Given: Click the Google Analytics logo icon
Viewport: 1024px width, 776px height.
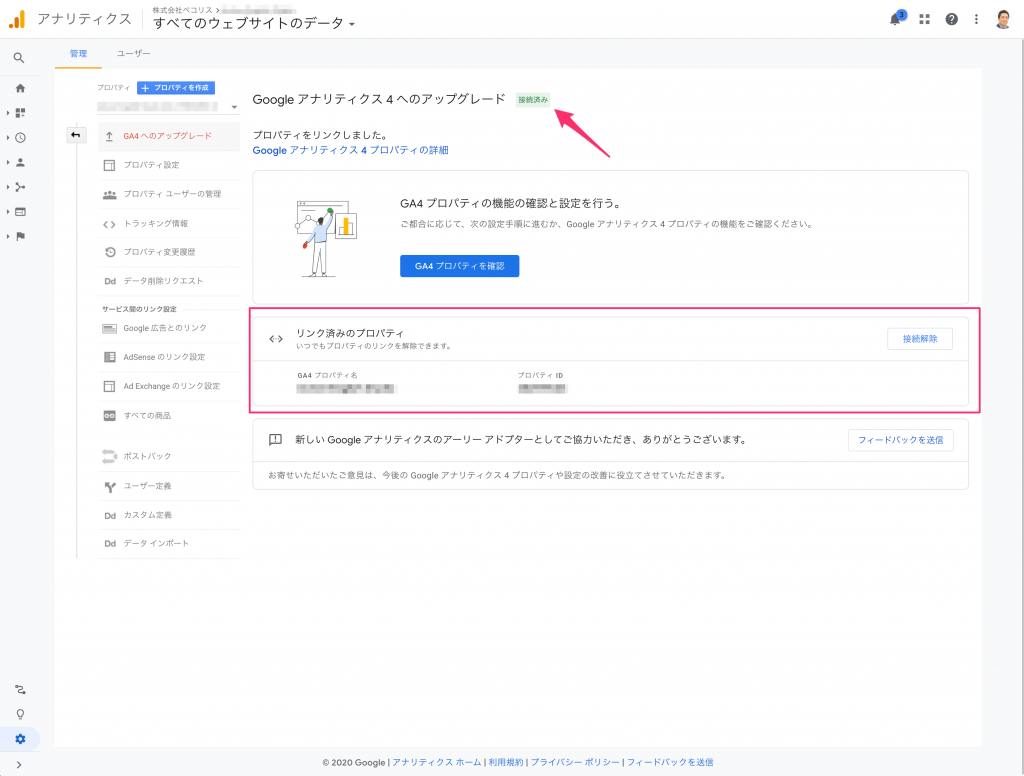Looking at the screenshot, I should [17, 19].
